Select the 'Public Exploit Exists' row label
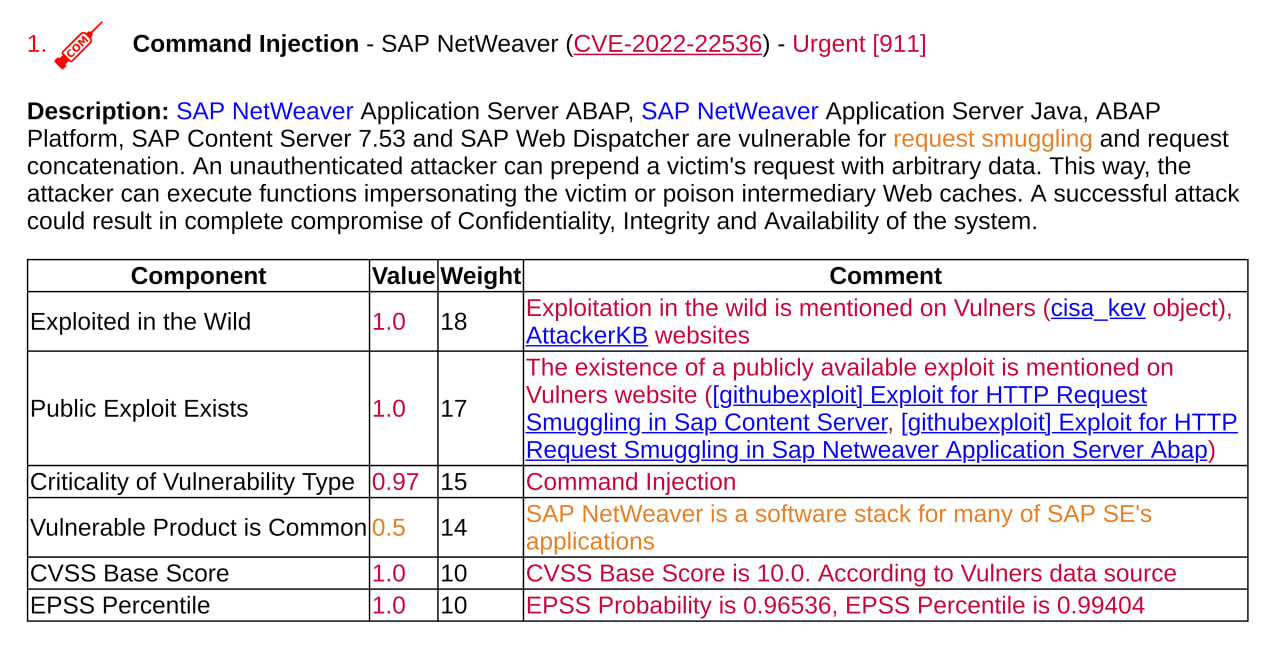Image resolution: width=1280 pixels, height=646 pixels. pos(139,409)
